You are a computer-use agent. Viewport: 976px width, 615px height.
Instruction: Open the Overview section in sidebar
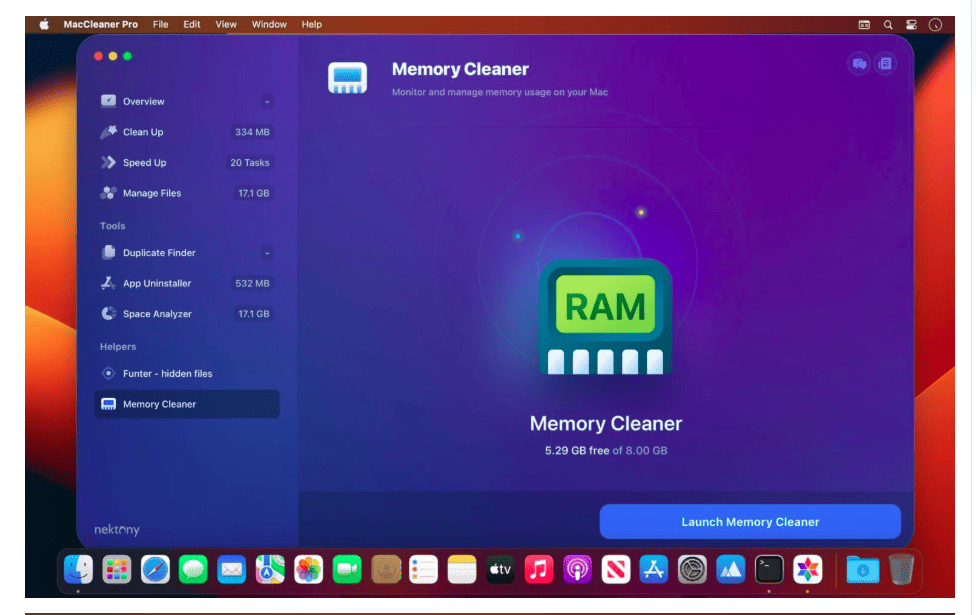pyautogui.click(x=187, y=101)
